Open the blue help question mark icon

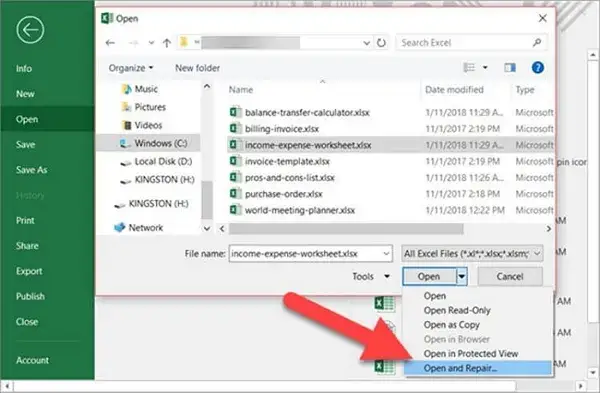coord(538,68)
